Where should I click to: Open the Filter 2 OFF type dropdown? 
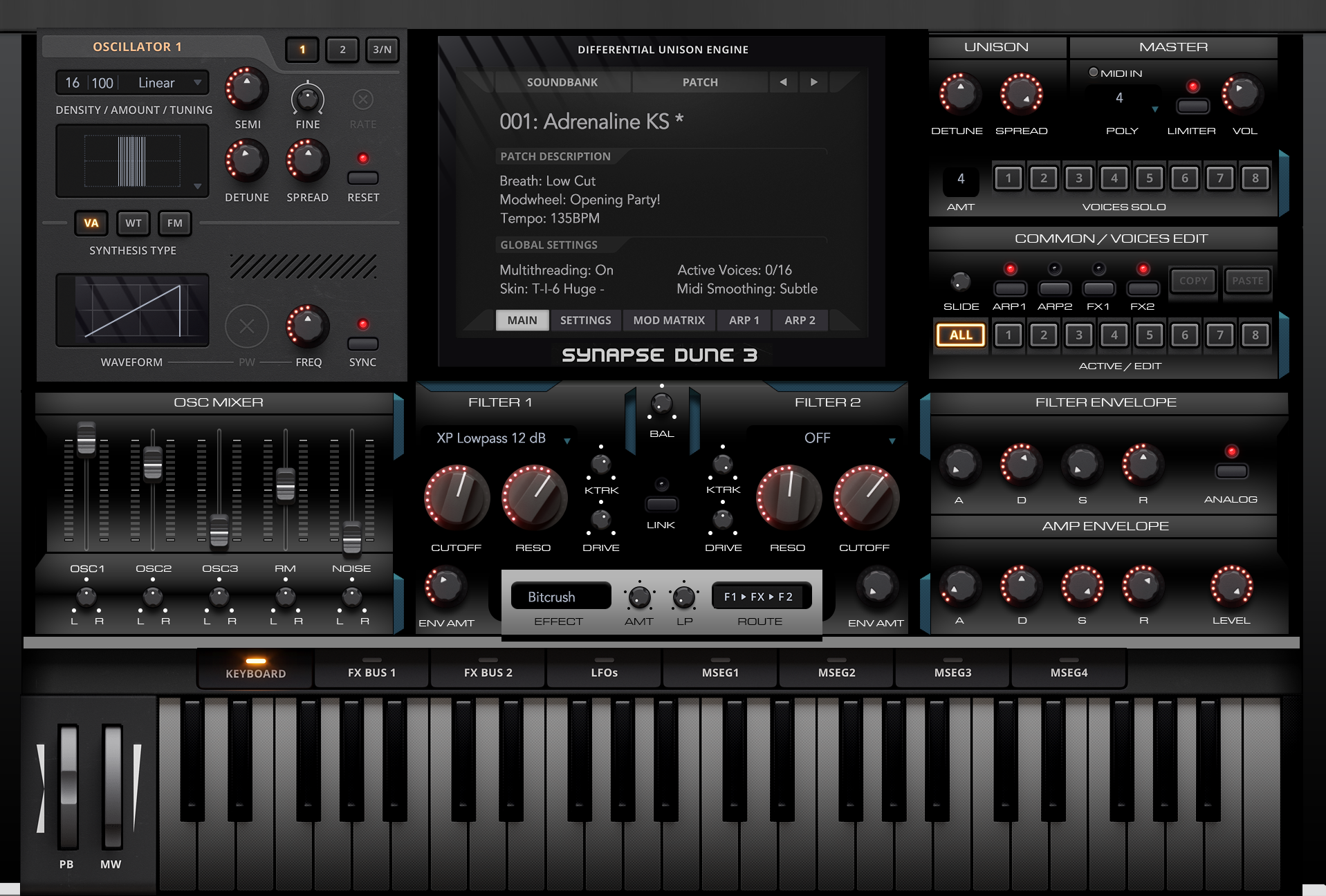825,438
